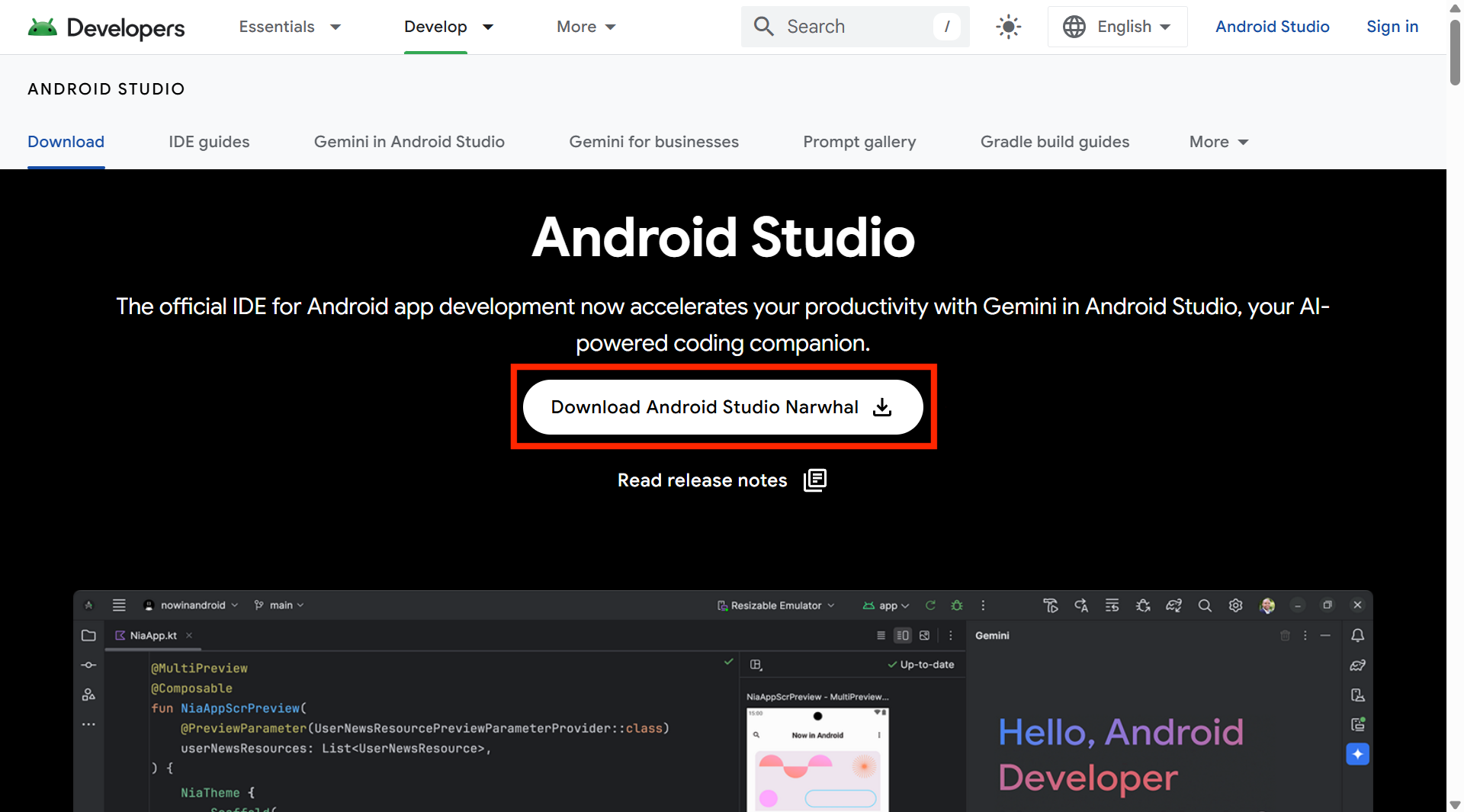The image size is (1464, 812).
Task: Click three-dot menu beside editor view modes
Action: pos(950,635)
